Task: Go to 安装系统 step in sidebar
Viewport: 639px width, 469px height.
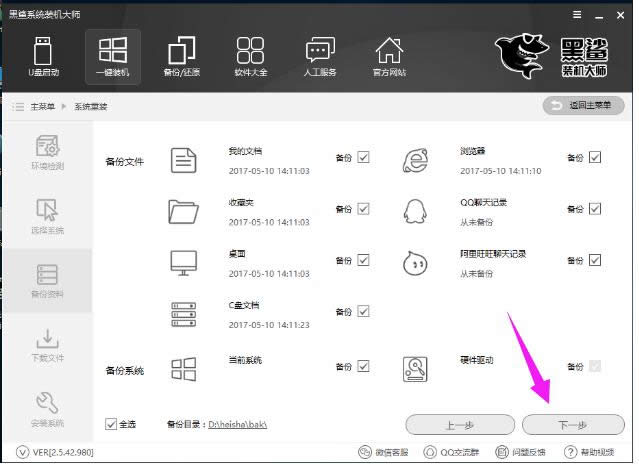Action: point(48,410)
